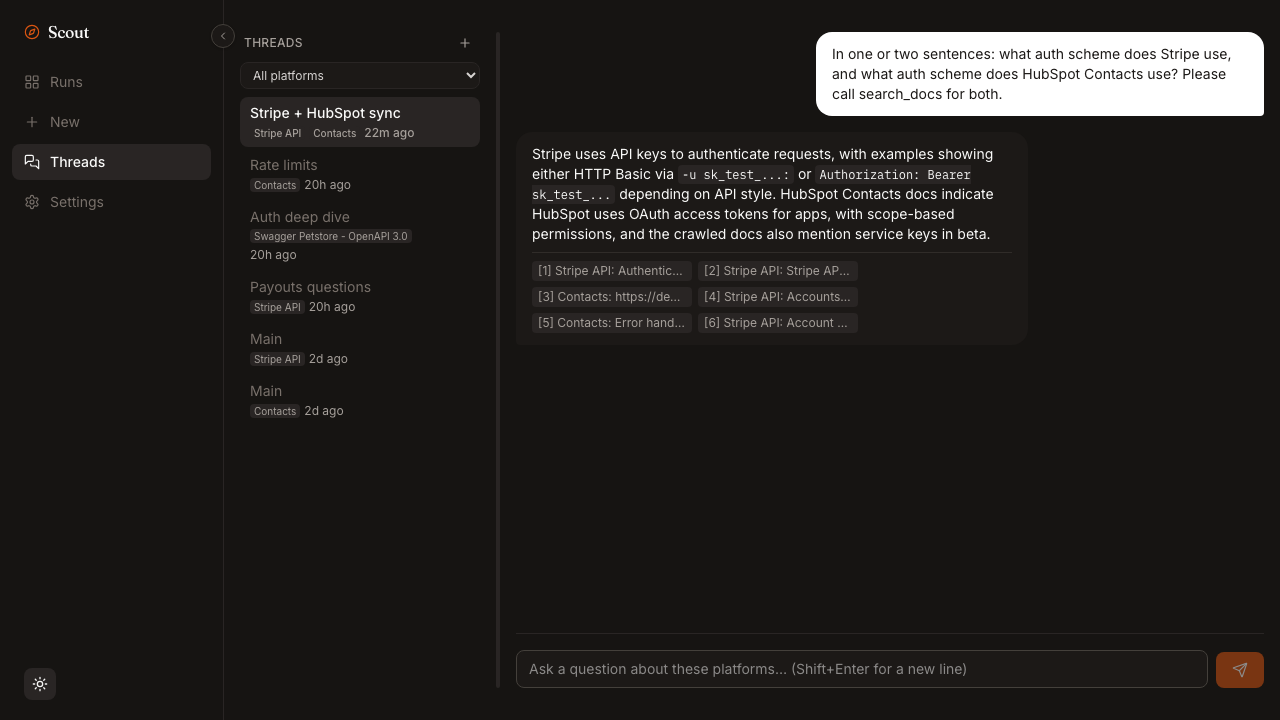
Task: Click the Contacts tag under Rate limits
Action: tap(275, 185)
